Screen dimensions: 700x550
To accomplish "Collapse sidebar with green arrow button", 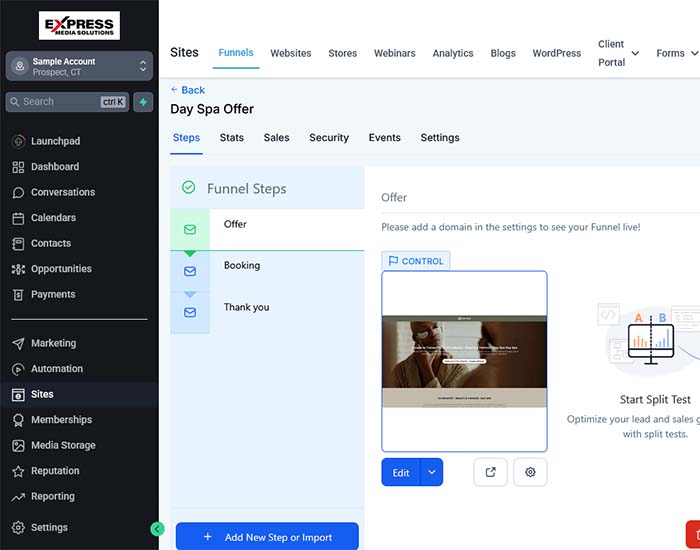I will tap(157, 529).
